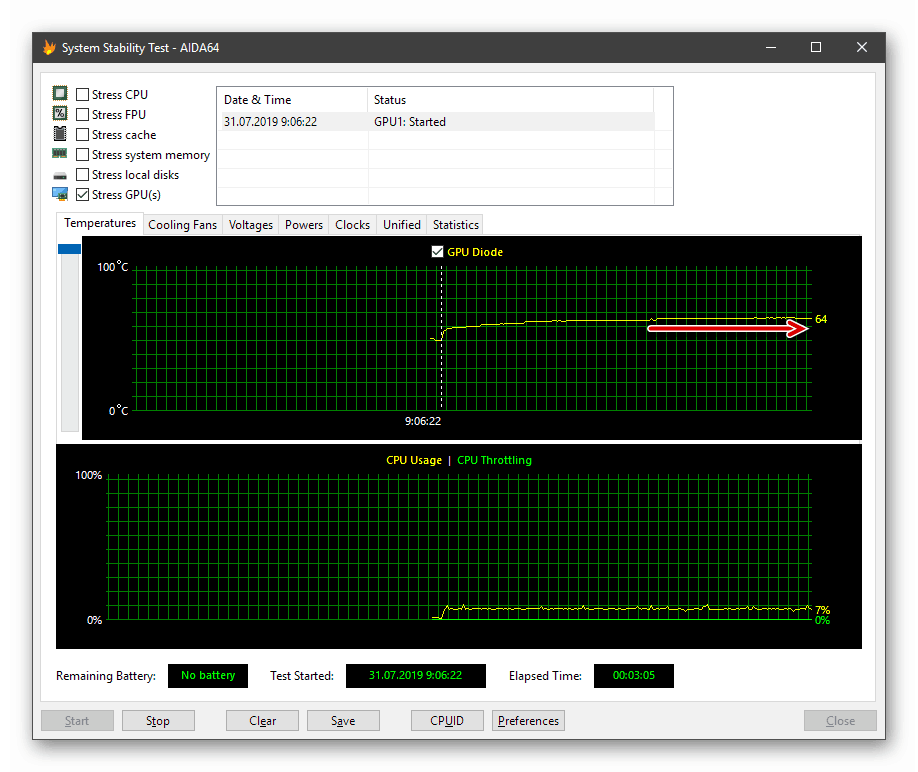The height and width of the screenshot is (772, 918).
Task: Click the Stress GPU(s) graphics card icon
Action: coord(60,193)
